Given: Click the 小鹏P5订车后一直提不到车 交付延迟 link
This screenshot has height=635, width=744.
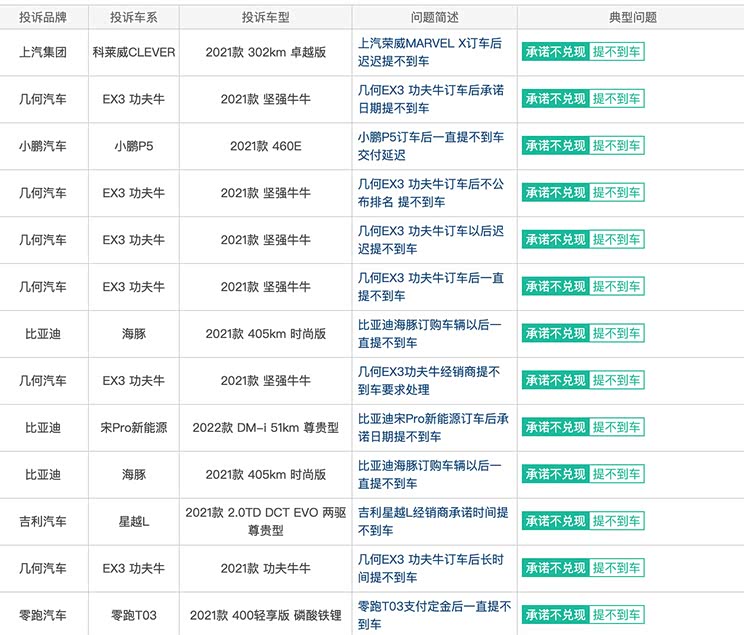Looking at the screenshot, I should pyautogui.click(x=430, y=146).
